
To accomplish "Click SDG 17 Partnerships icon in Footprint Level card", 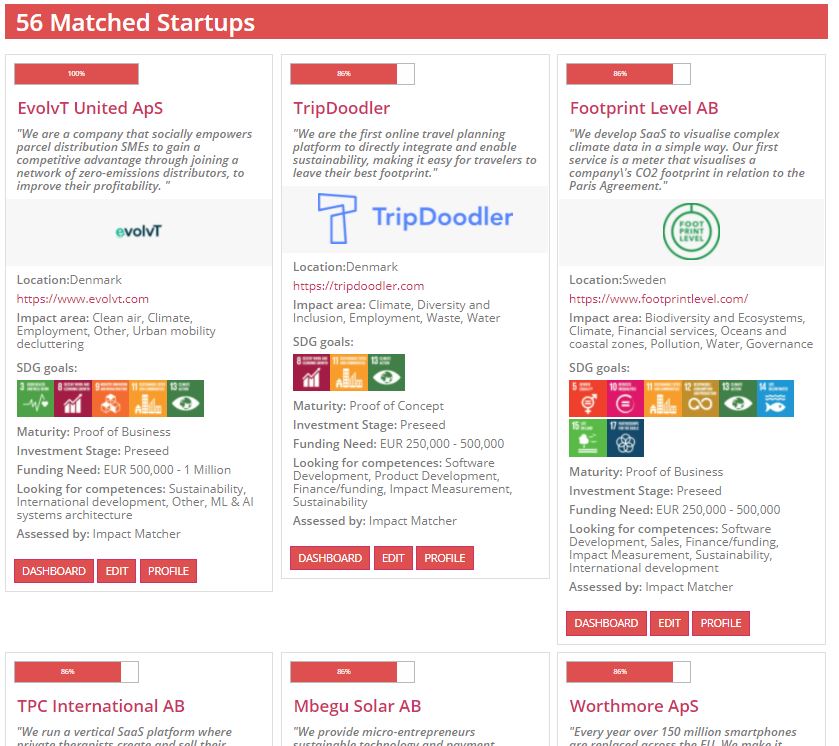I will (x=625, y=438).
